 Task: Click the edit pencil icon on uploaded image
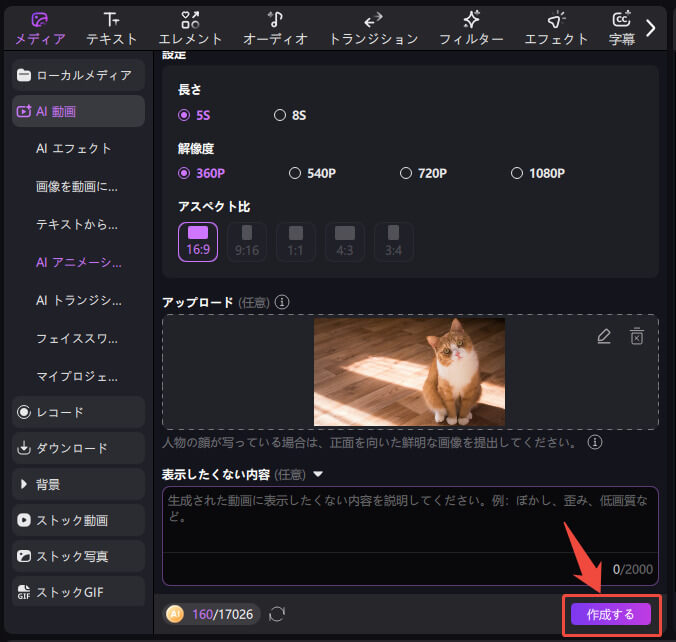pos(603,337)
